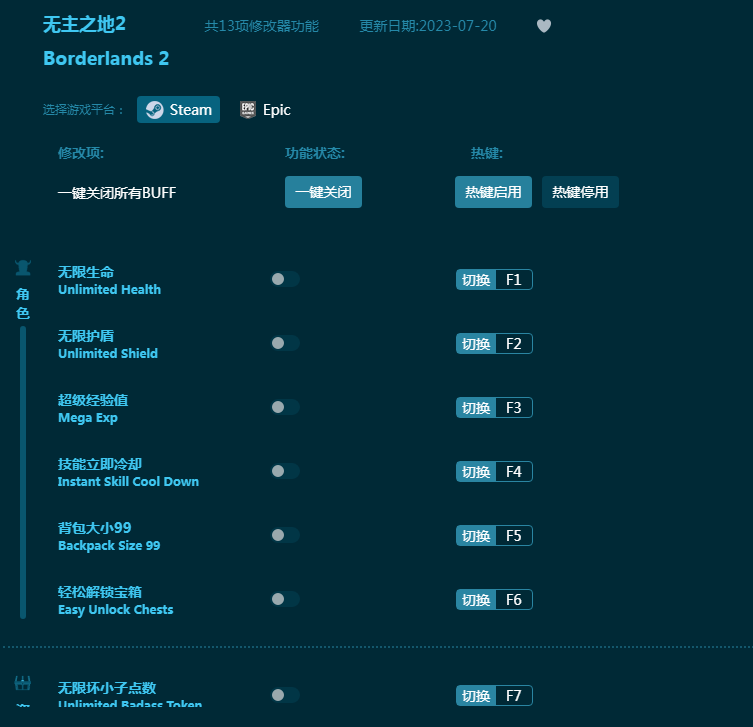753x727 pixels.
Task: Click the Unlimited Shield label
Action: (x=108, y=353)
